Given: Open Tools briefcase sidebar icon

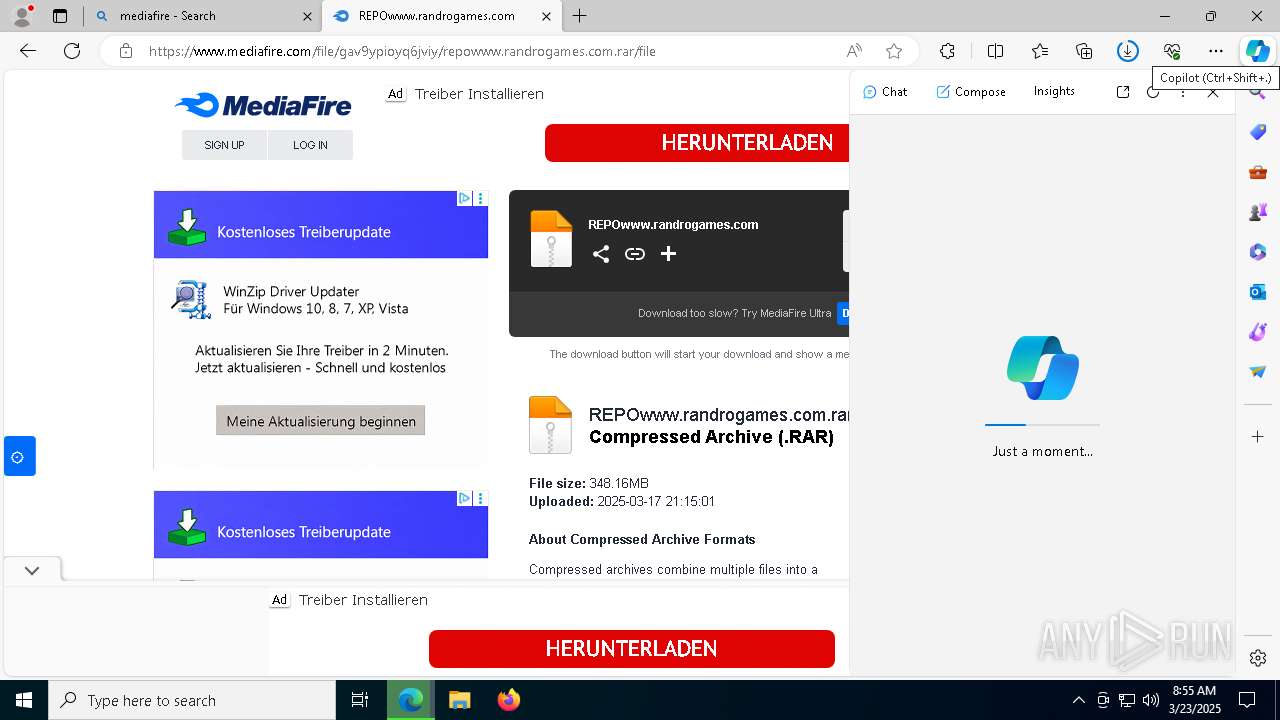Looking at the screenshot, I should point(1258,172).
